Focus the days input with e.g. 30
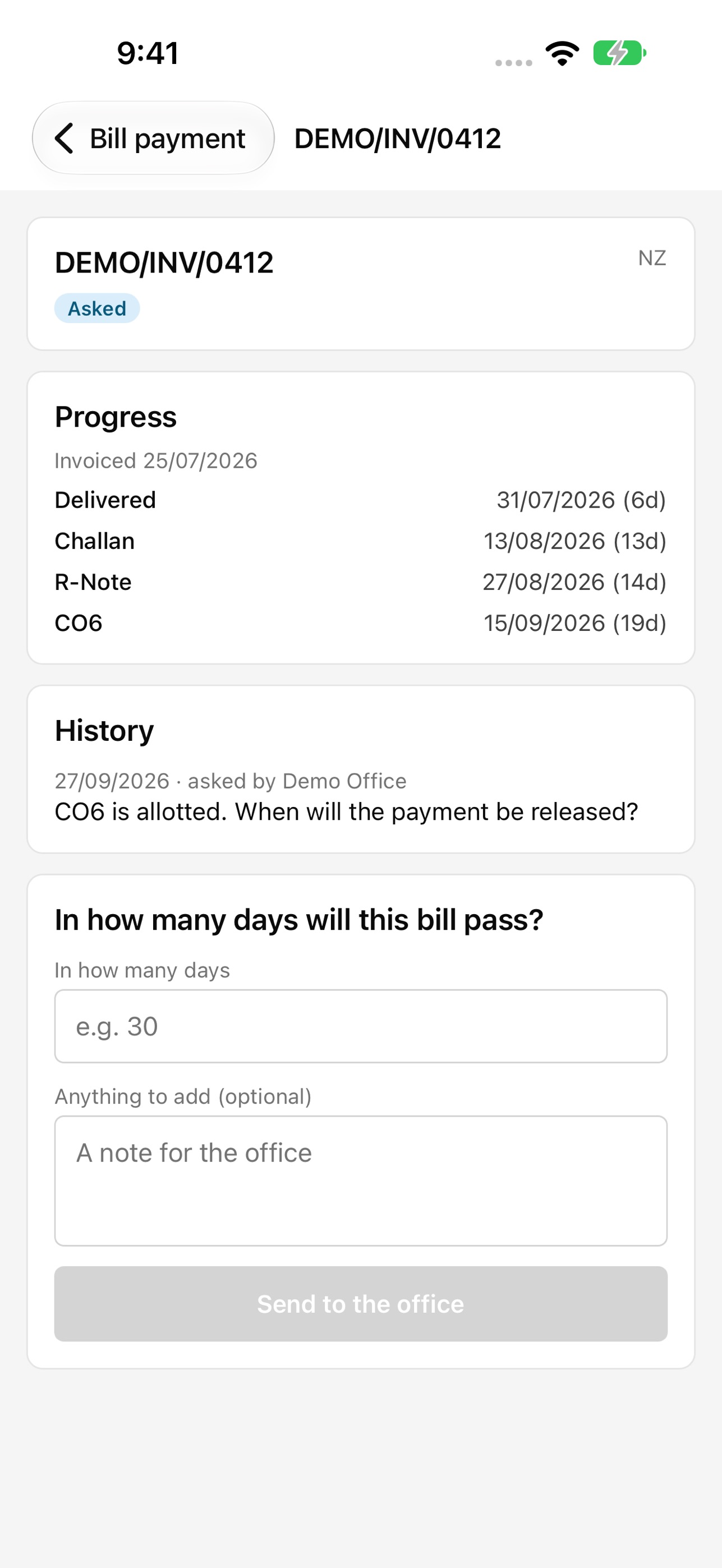722x1568 pixels. coord(361,1026)
